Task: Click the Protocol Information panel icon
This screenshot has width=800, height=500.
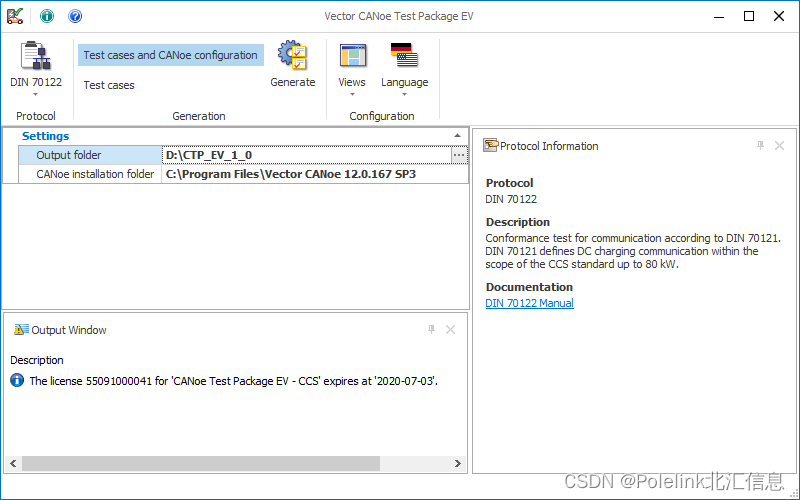Action: click(490, 145)
